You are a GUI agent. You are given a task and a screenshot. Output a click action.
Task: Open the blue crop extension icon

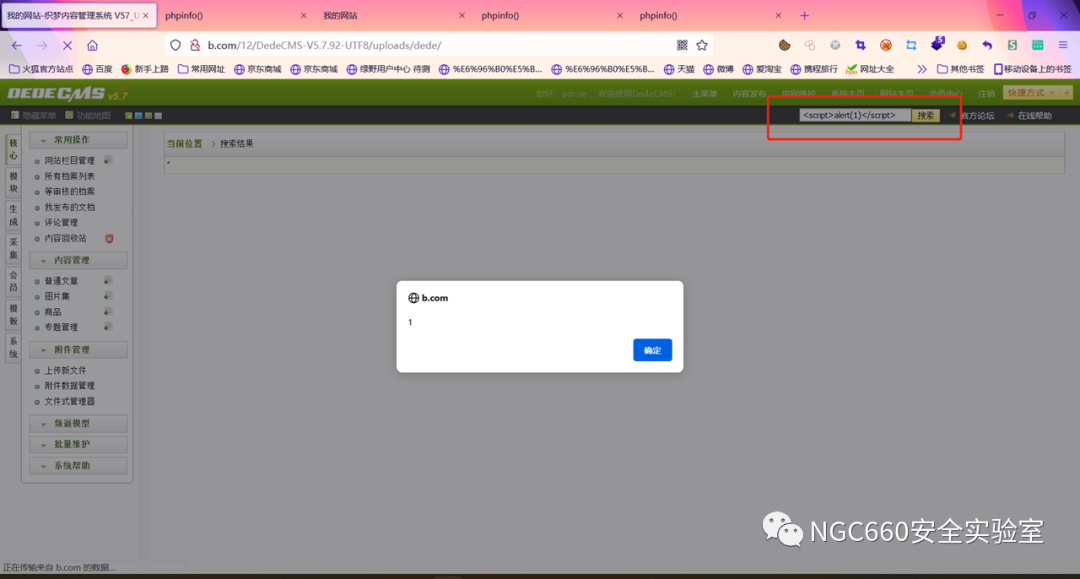(x=860, y=45)
